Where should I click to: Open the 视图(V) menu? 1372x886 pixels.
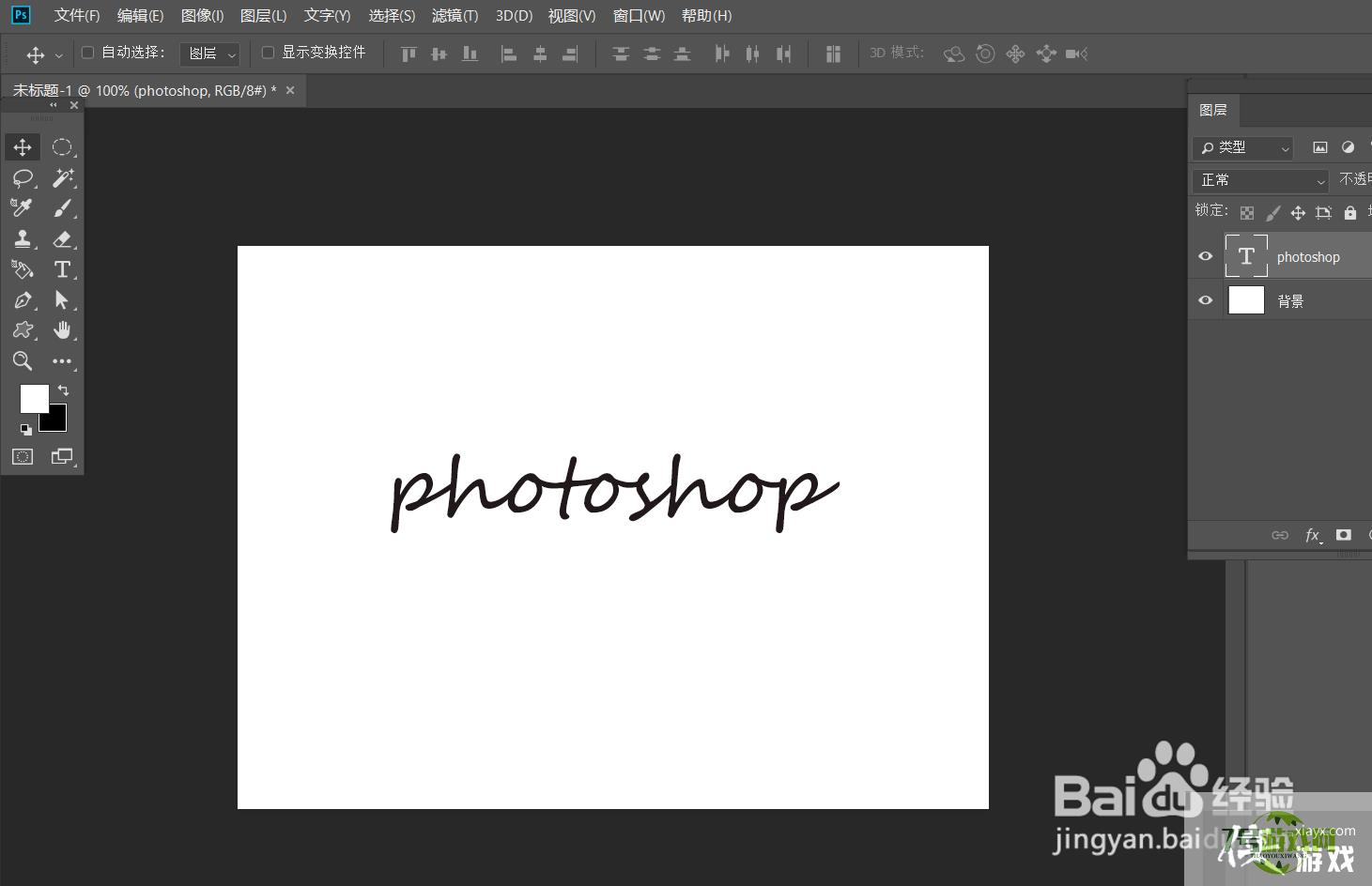pos(572,16)
